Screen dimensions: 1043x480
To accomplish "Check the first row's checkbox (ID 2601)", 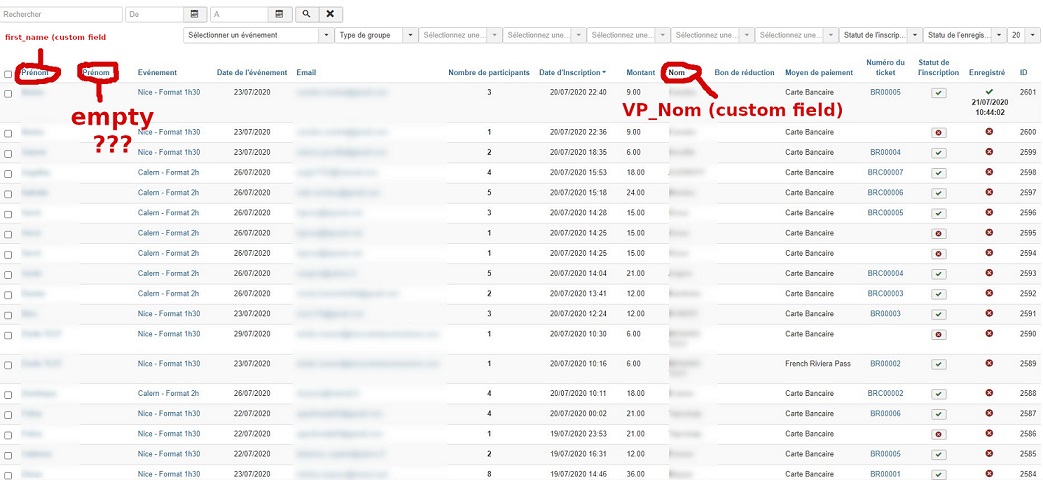I will point(9,93).
